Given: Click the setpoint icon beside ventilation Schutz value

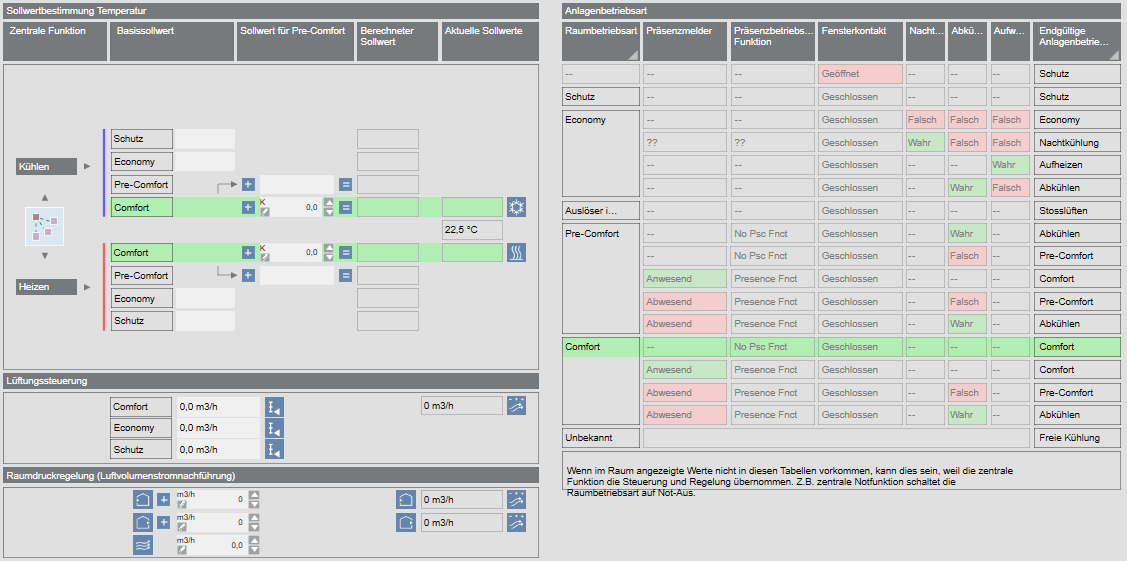Looking at the screenshot, I should pos(274,450).
